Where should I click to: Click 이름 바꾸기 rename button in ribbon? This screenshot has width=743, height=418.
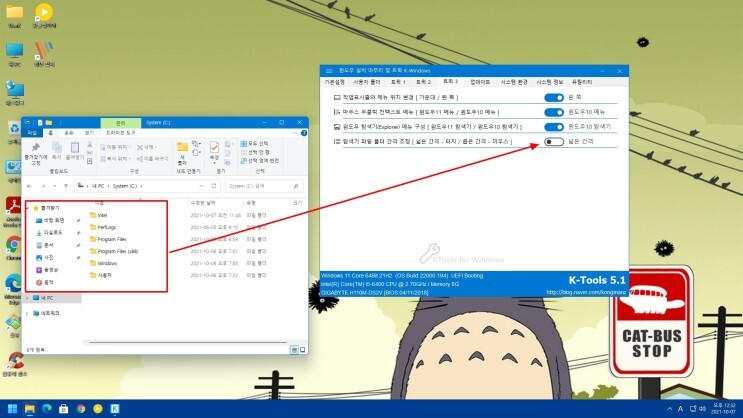(x=153, y=159)
